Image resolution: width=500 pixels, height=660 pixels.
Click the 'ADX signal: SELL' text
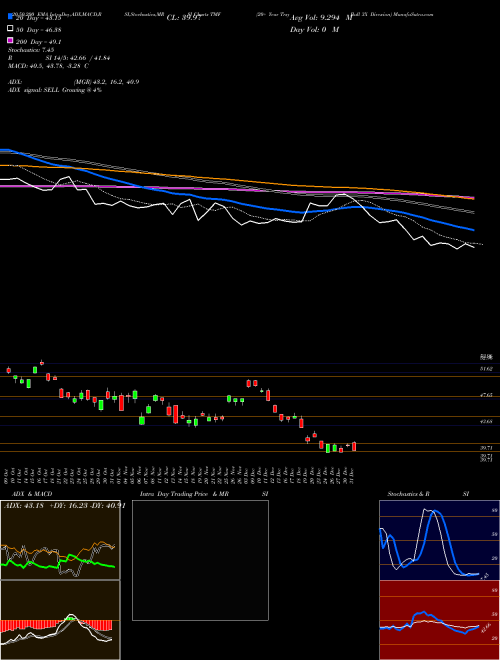click(55, 90)
